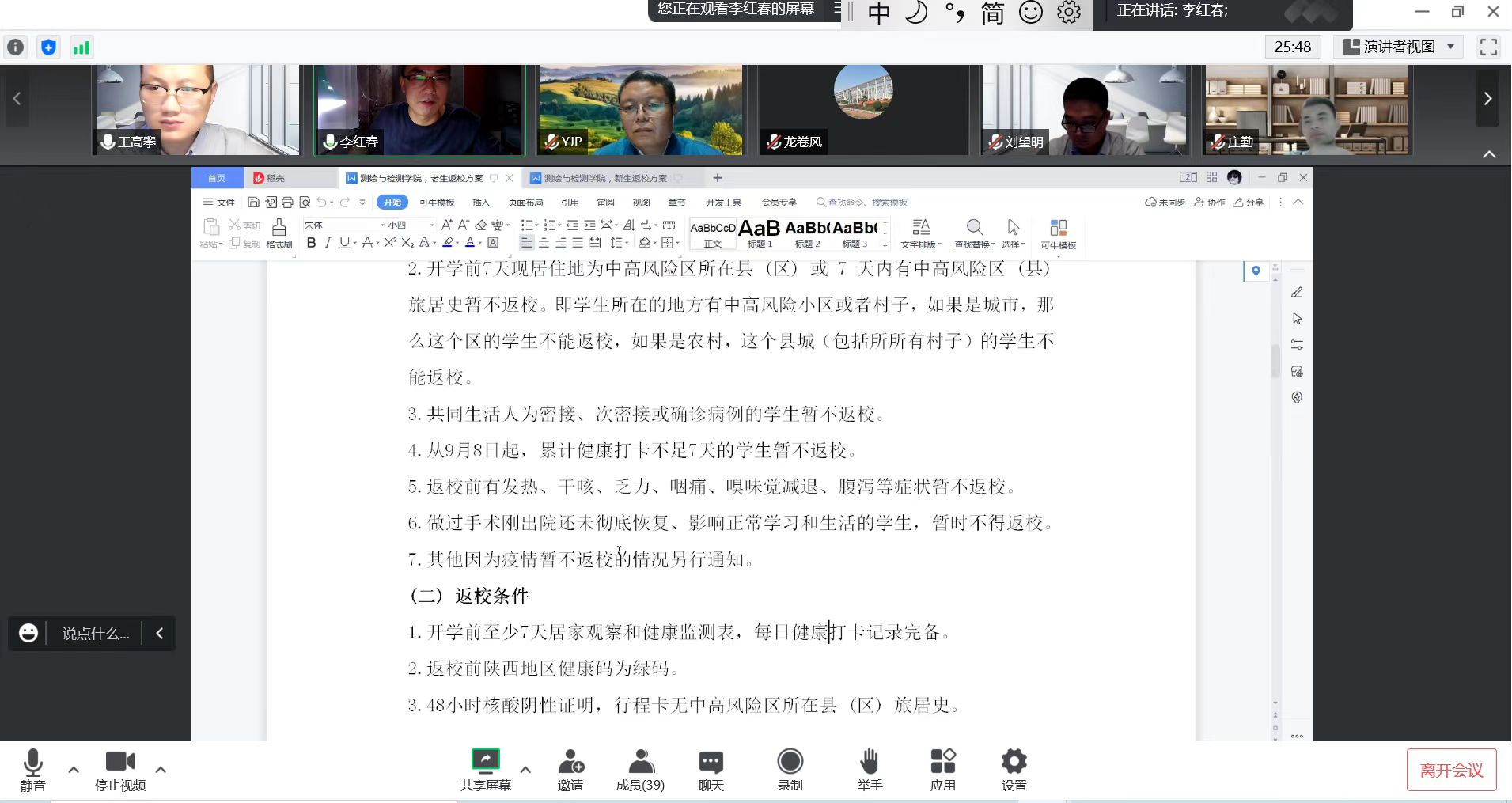Turn off camera with 停止视频
Screen dimensions: 1512x803
pyautogui.click(x=119, y=763)
